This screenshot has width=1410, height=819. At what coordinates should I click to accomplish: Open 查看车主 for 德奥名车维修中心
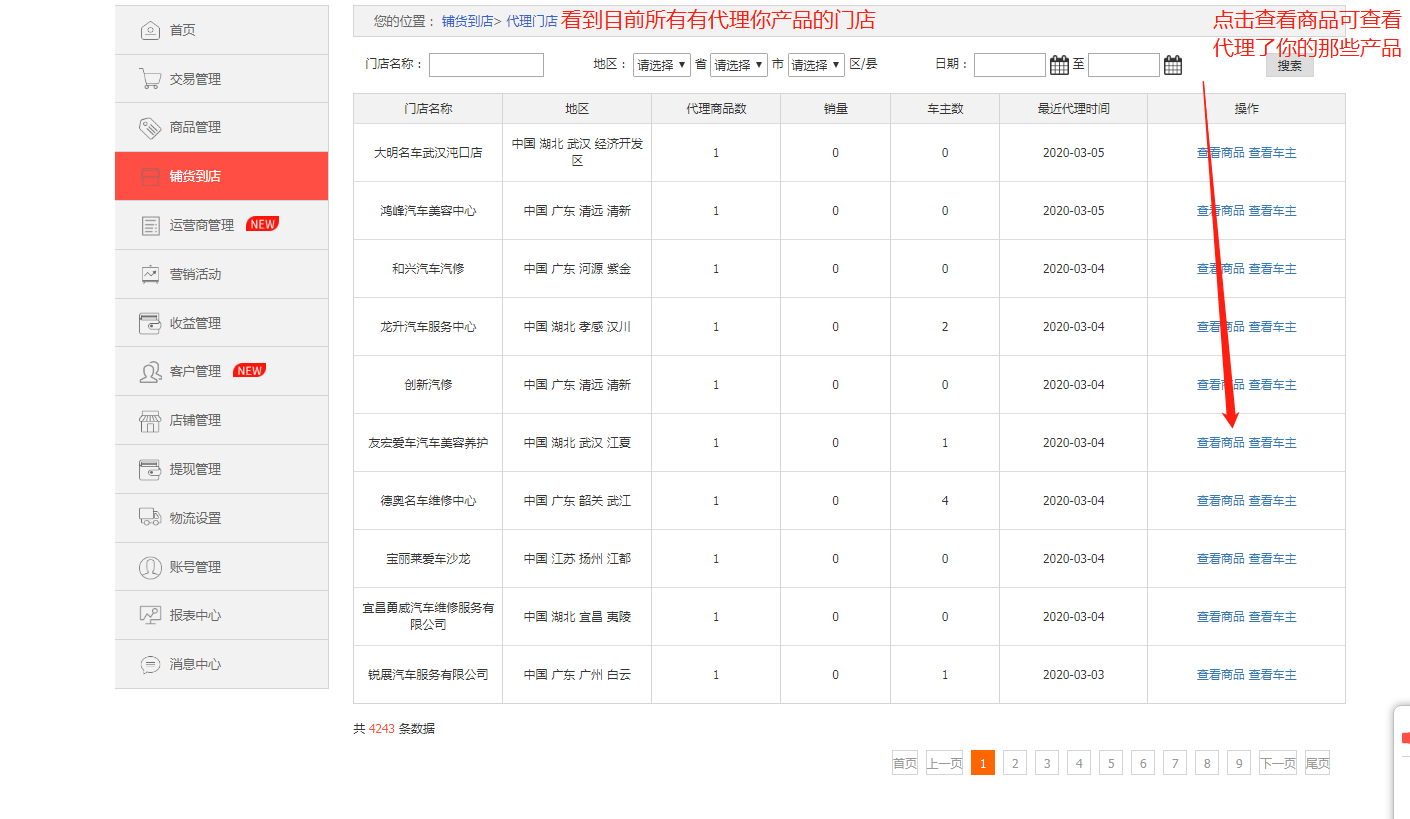click(x=1272, y=500)
